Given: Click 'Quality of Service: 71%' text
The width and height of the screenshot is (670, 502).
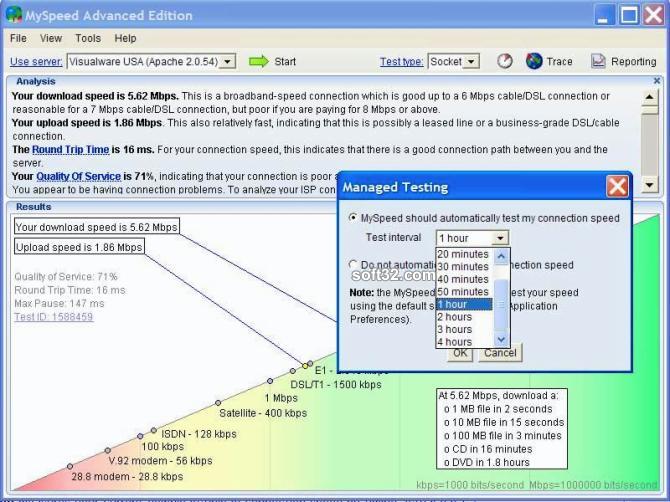Looking at the screenshot, I should 66,276.
